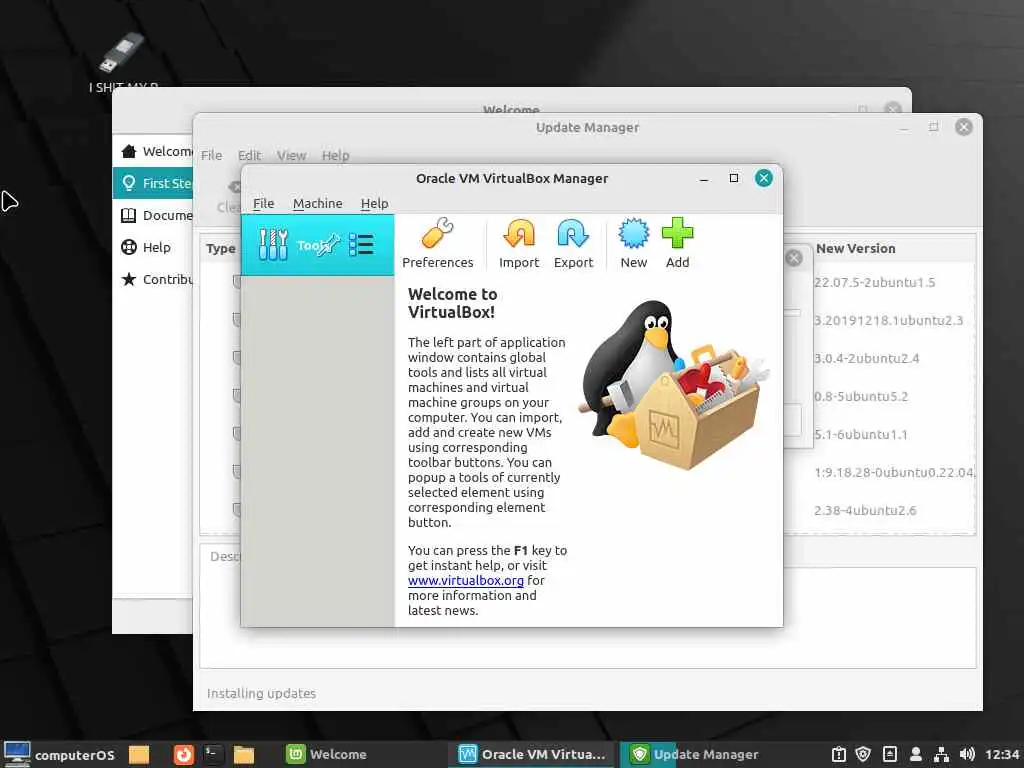Open the Machine menu in VirtualBox

317,203
